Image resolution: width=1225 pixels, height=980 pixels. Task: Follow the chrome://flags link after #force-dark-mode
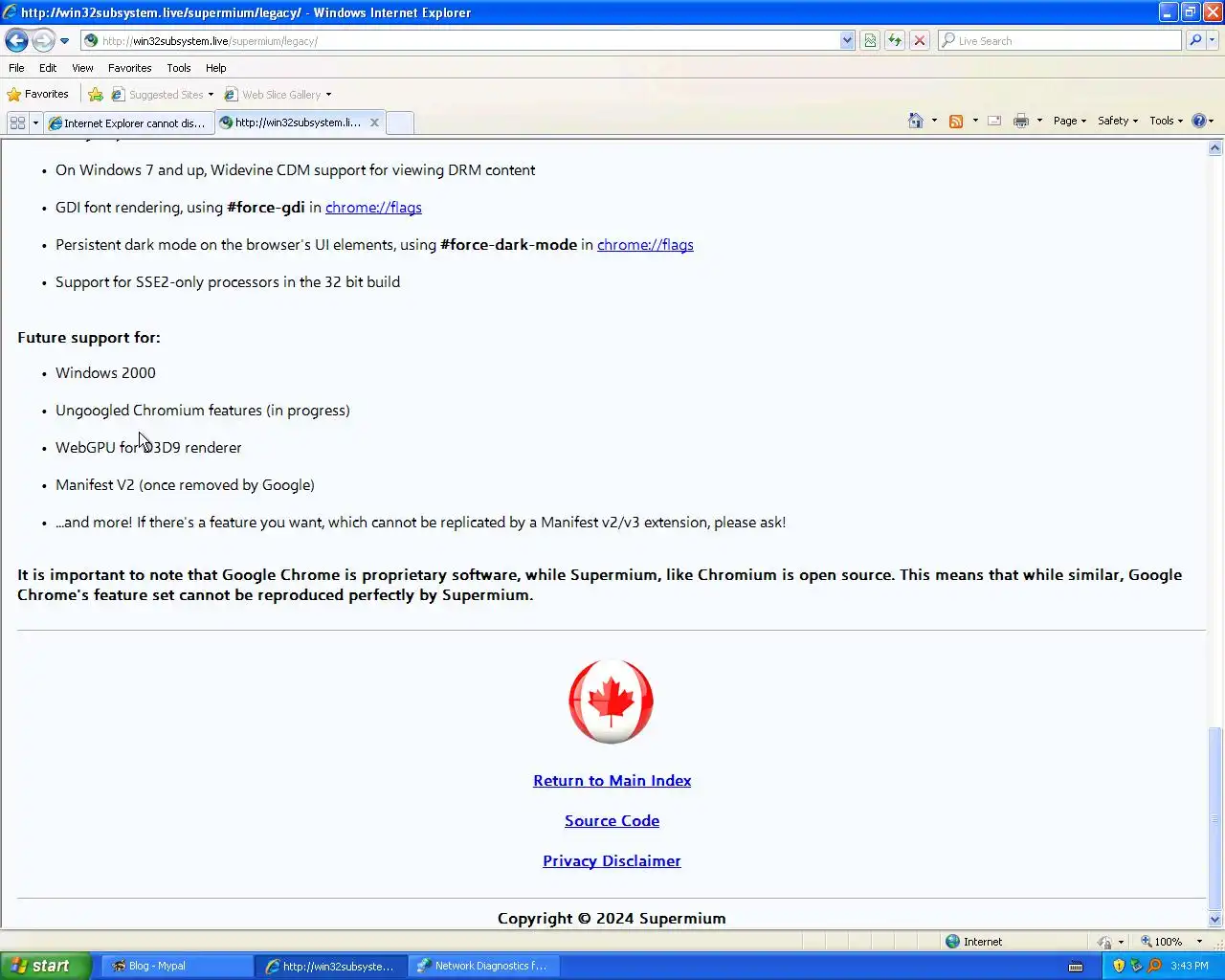(645, 244)
